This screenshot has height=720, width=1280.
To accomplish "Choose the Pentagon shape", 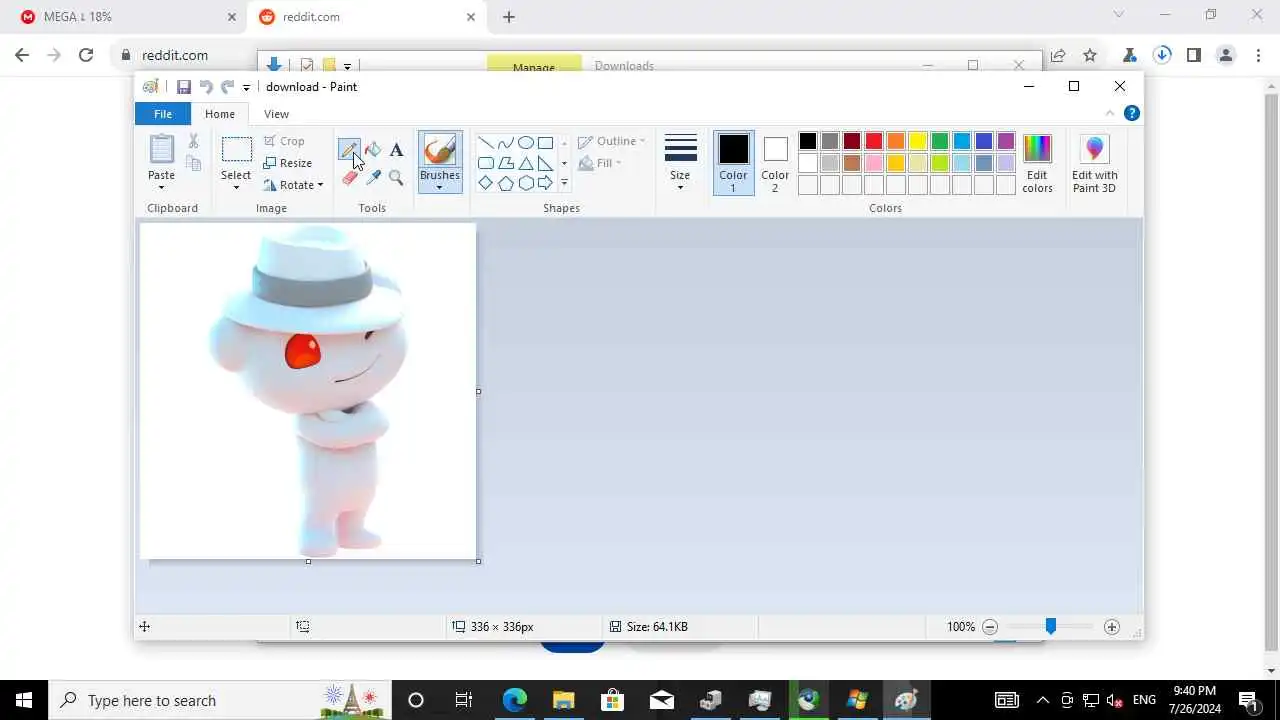I will tap(505, 183).
